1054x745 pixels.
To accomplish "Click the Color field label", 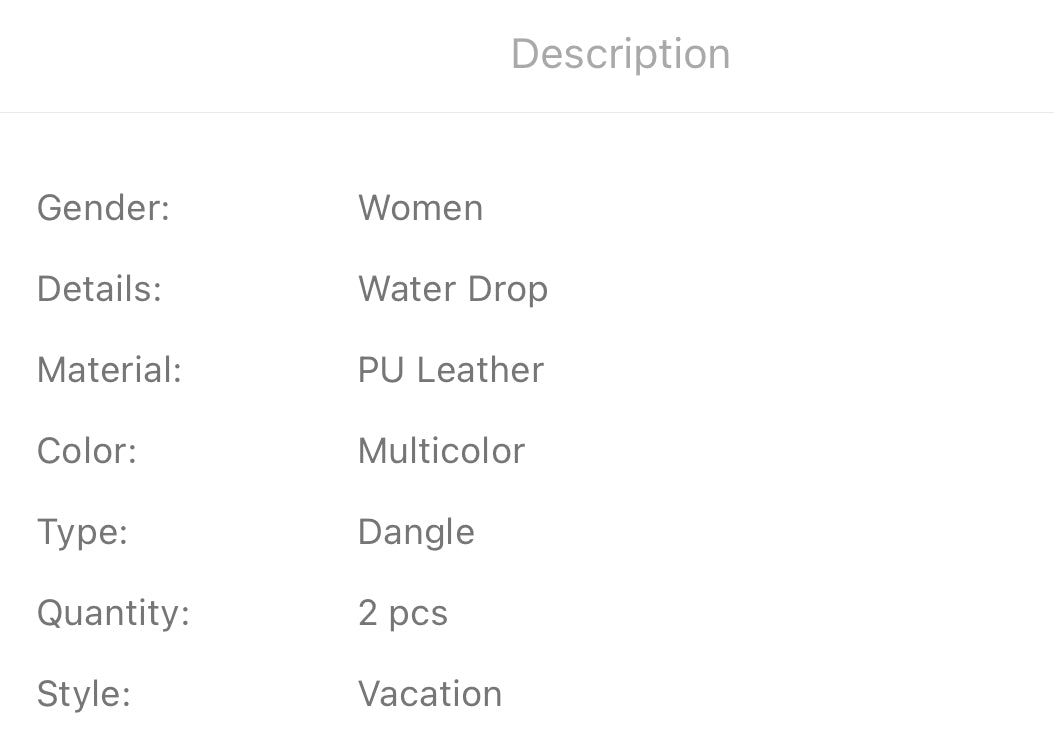I will (86, 451).
